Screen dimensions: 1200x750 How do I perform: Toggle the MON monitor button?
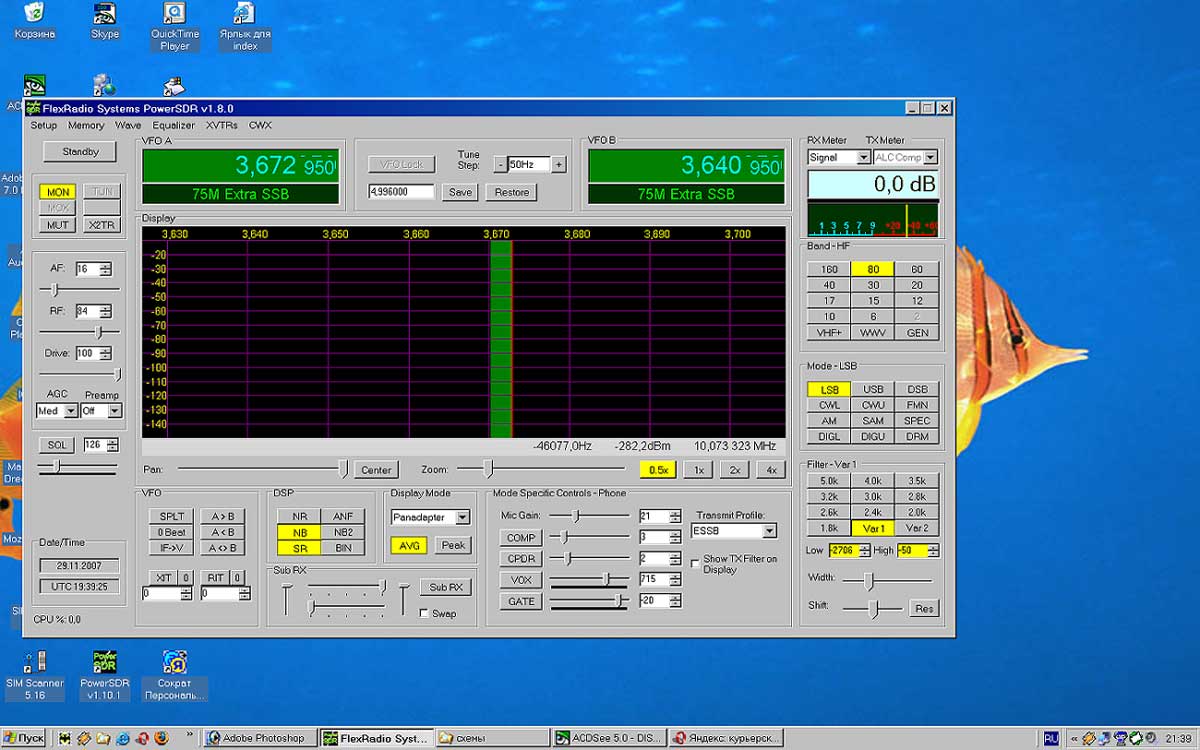[59, 192]
